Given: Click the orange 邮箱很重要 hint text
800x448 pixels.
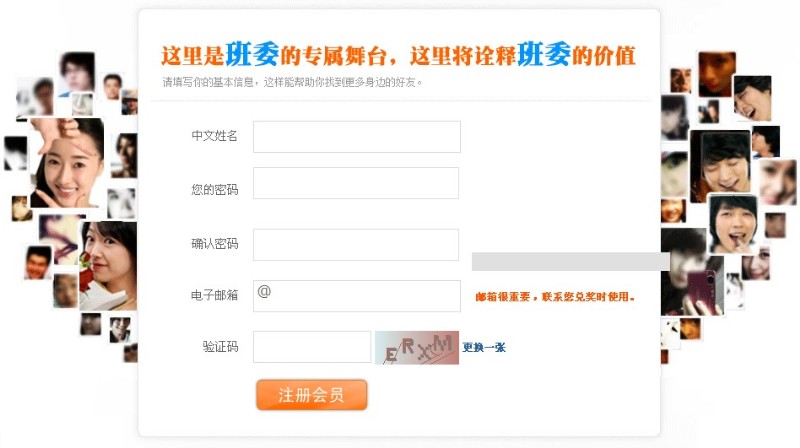Looking at the screenshot, I should tap(555, 296).
